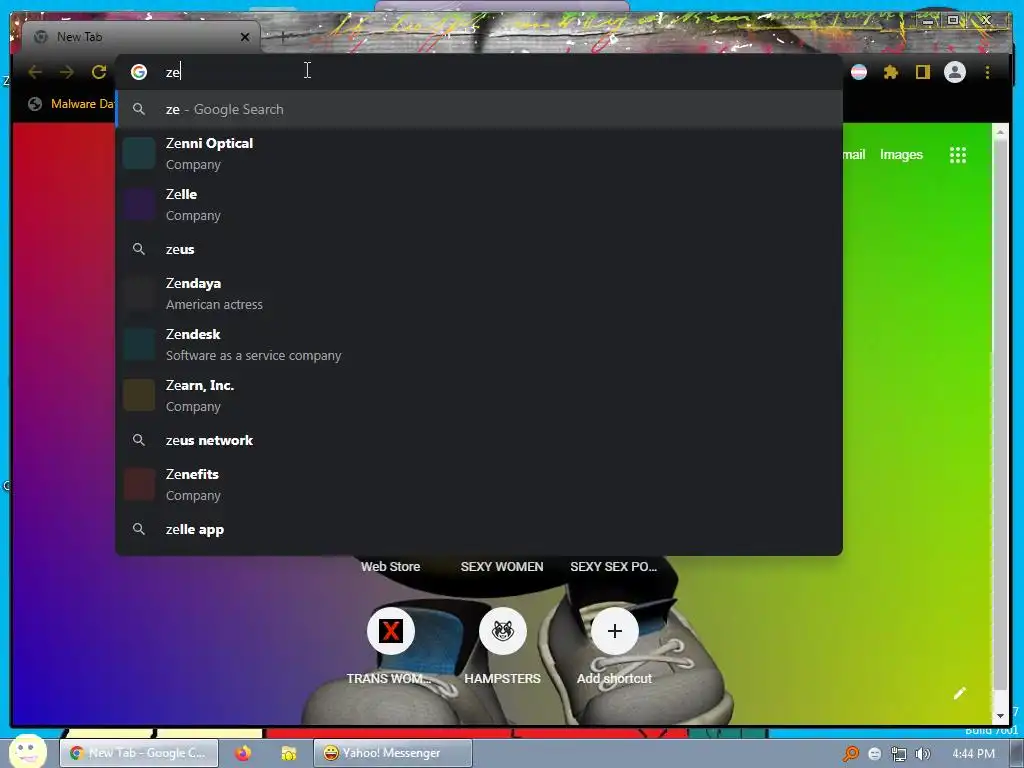Choose the Zendesk suggestion
Viewport: 1024px width, 768px height.
point(479,344)
